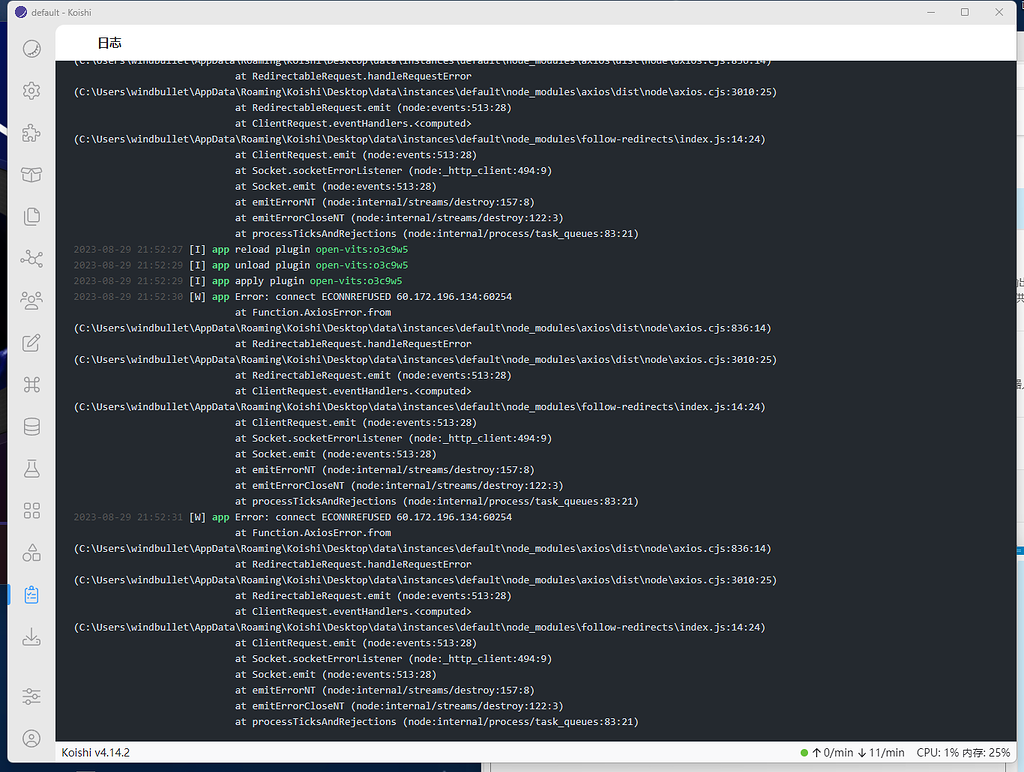Viewport: 1024px width, 772px height.
Task: Open the database cylinder icon
Action: point(31,426)
